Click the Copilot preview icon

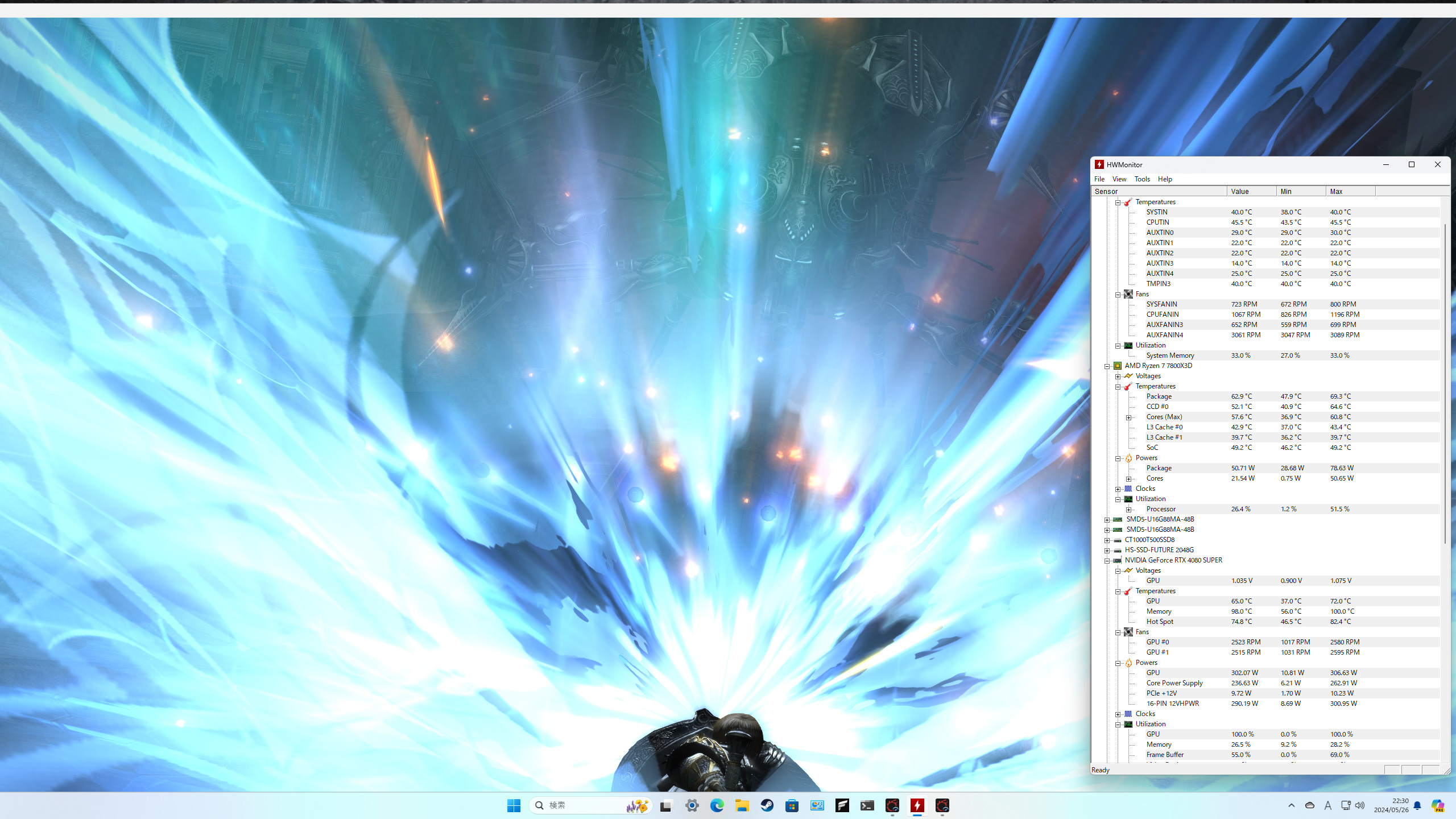click(1437, 805)
